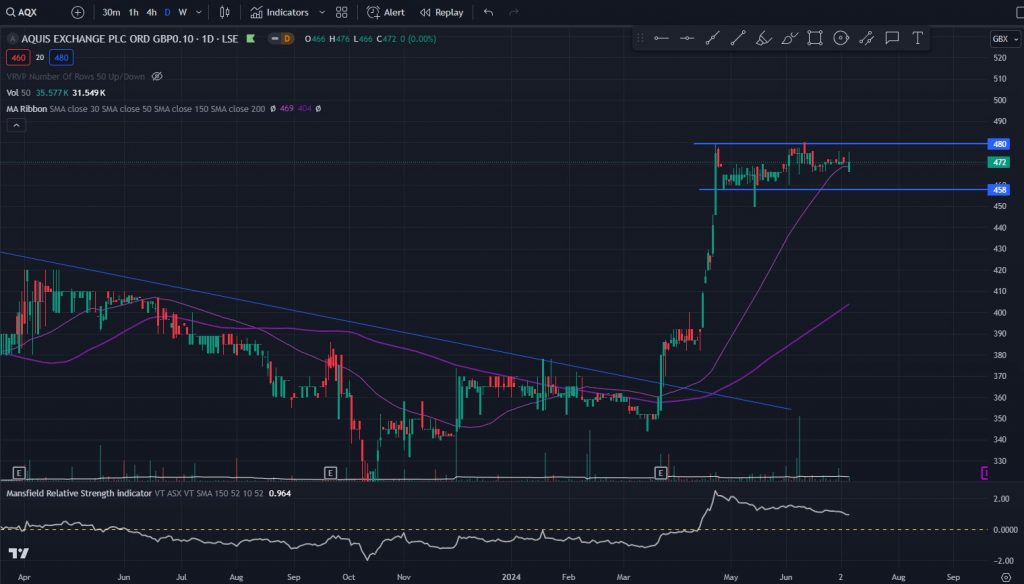Switch to the 30m timeframe
1024x584 pixels.
(111, 13)
